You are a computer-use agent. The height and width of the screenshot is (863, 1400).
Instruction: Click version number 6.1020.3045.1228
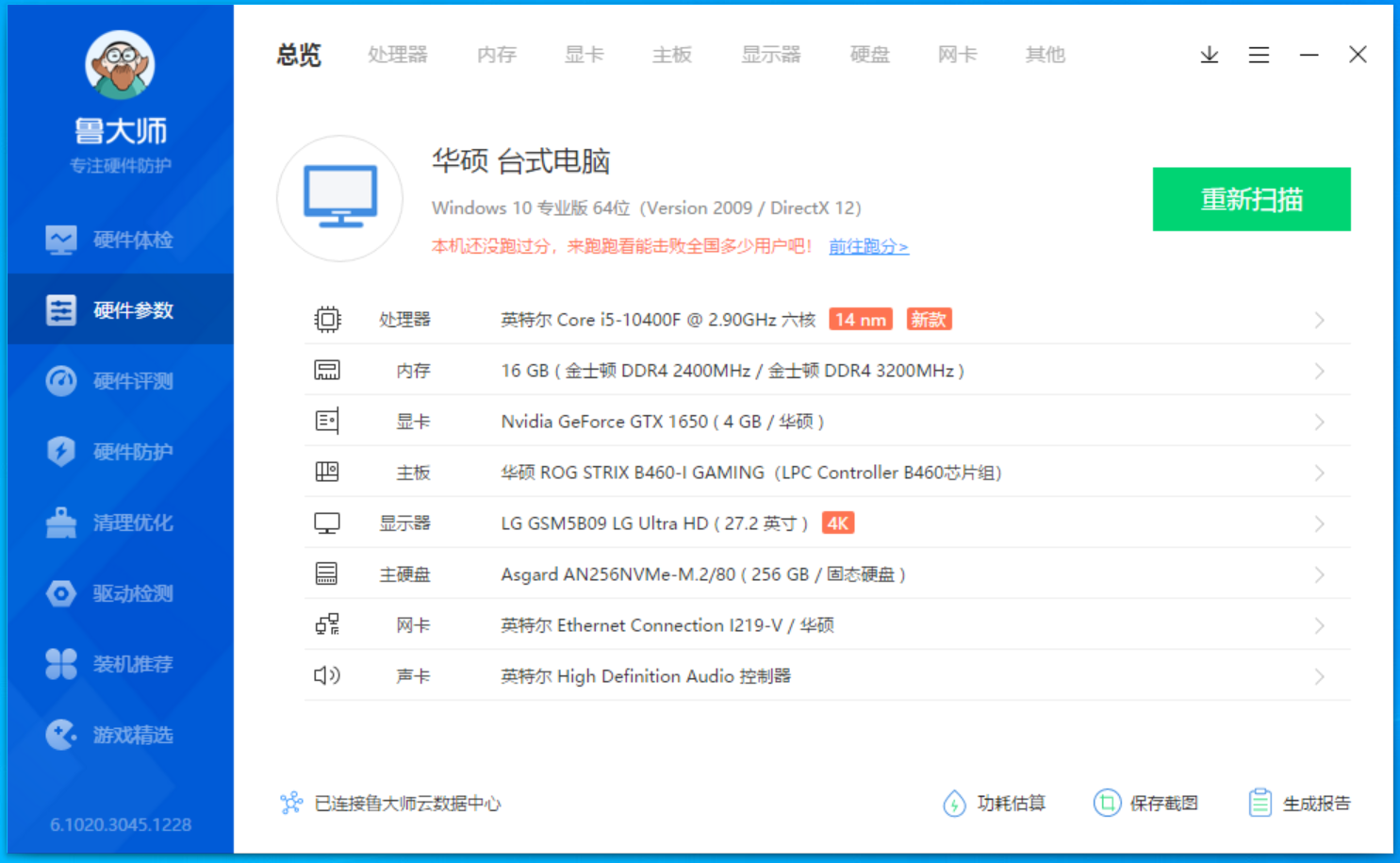pyautogui.click(x=121, y=824)
